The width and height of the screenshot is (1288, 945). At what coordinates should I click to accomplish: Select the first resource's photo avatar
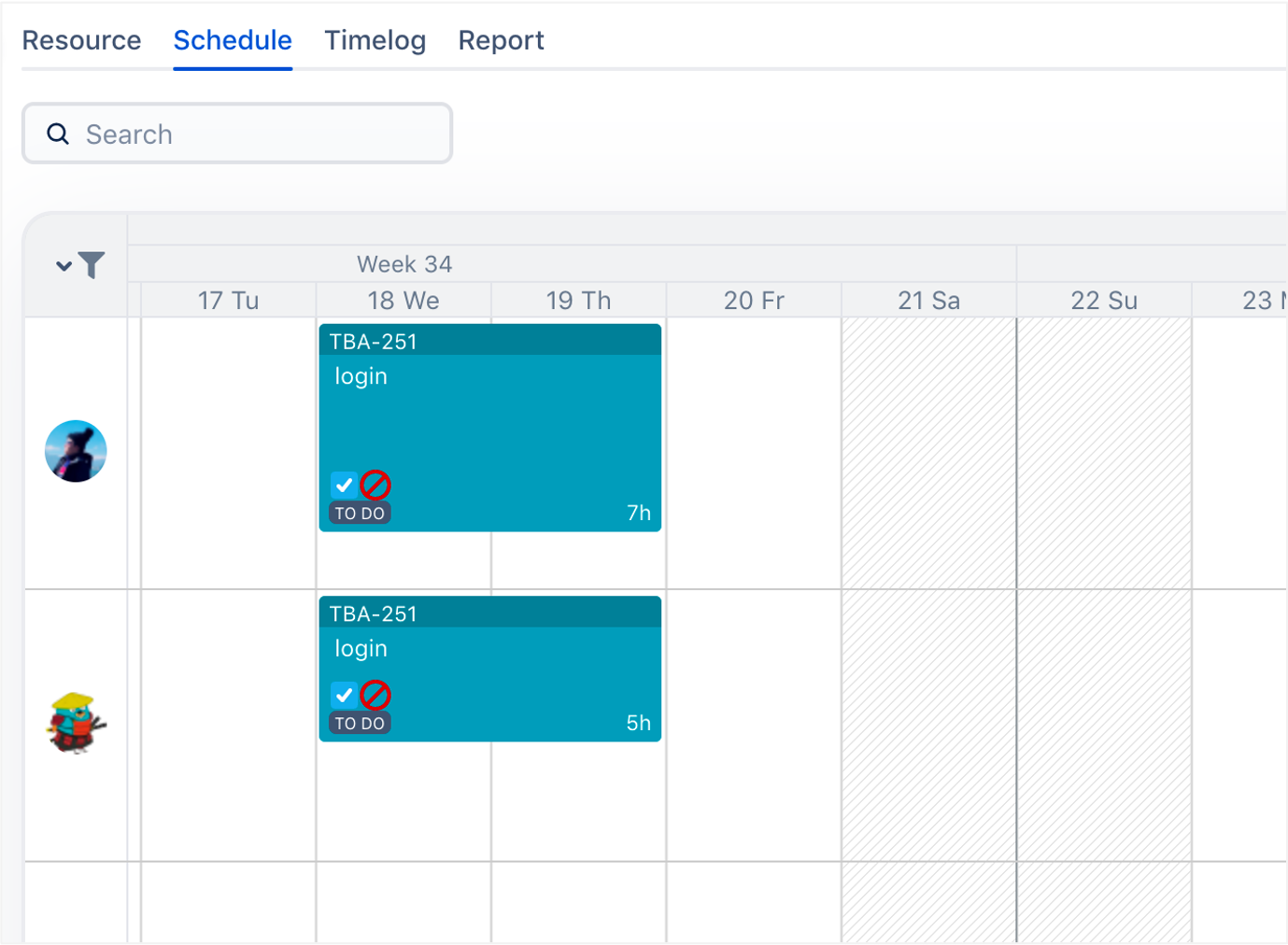76,451
